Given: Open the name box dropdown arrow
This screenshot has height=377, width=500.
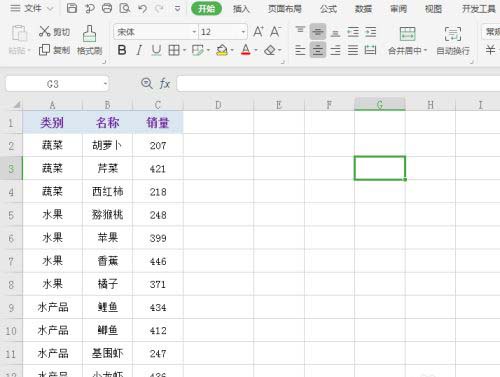Looking at the screenshot, I should coord(105,83).
